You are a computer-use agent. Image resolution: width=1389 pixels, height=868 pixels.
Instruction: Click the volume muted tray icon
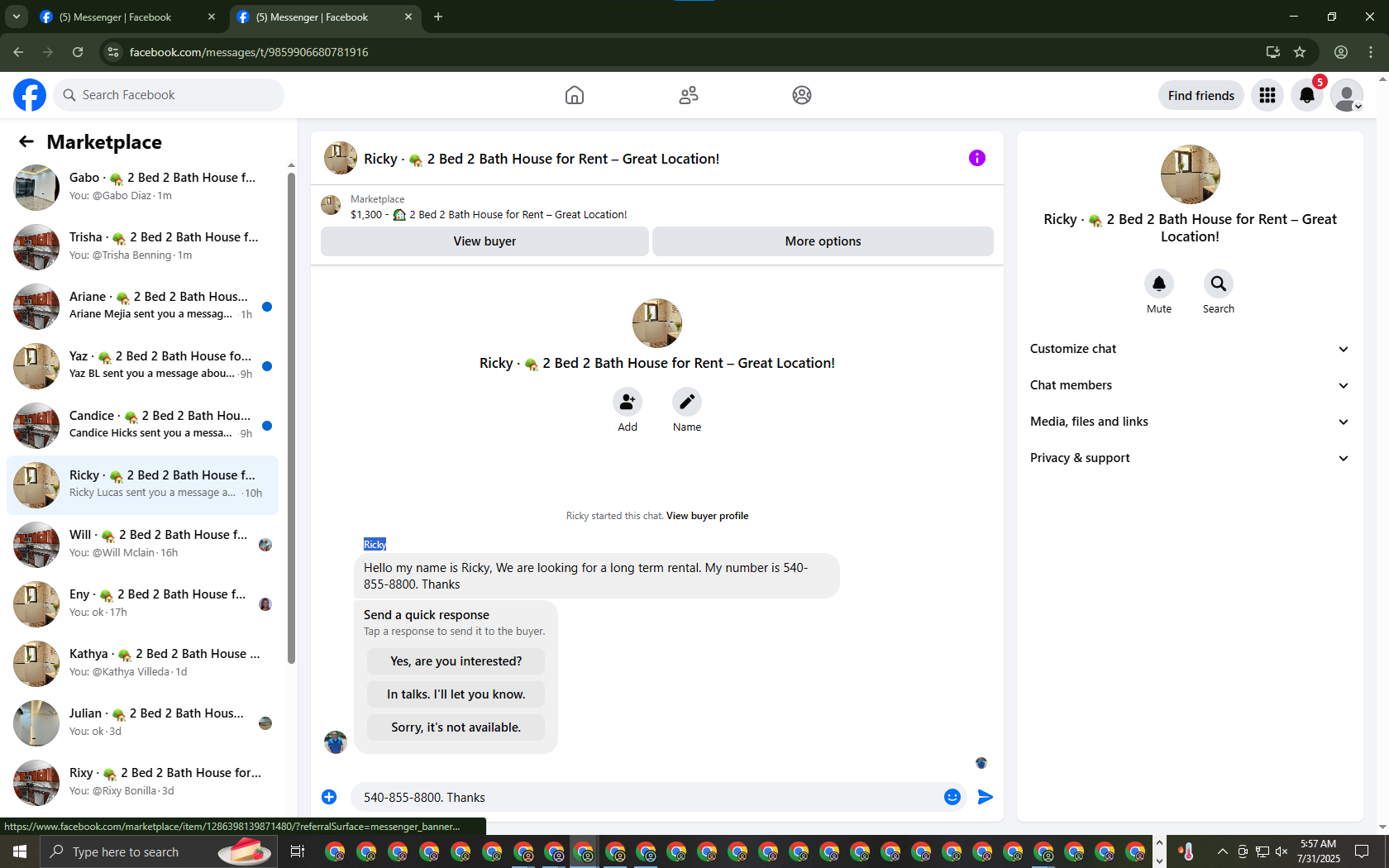pos(1282,851)
